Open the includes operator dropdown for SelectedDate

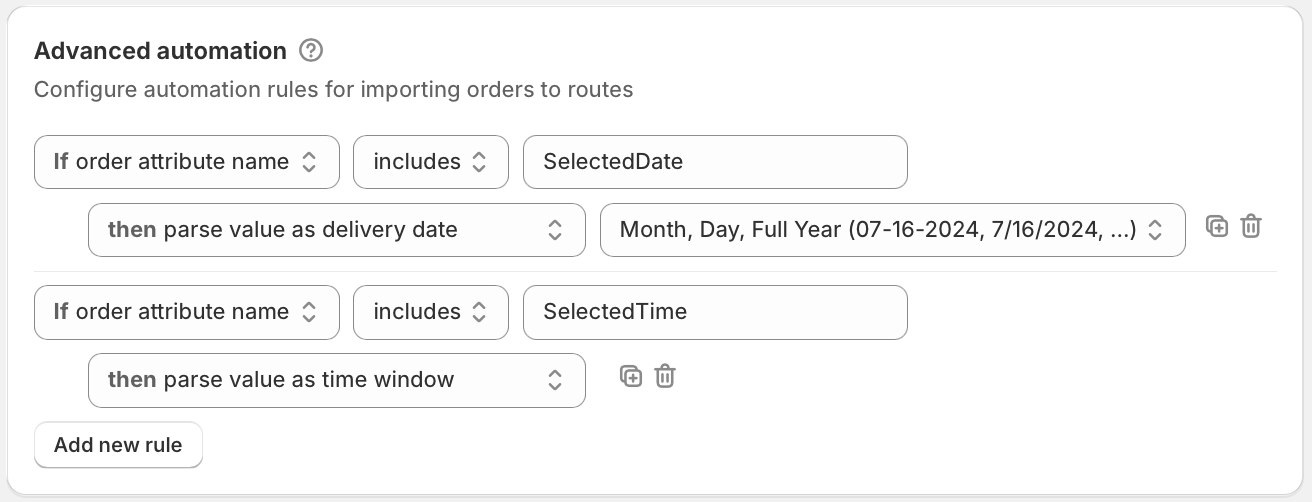(431, 162)
